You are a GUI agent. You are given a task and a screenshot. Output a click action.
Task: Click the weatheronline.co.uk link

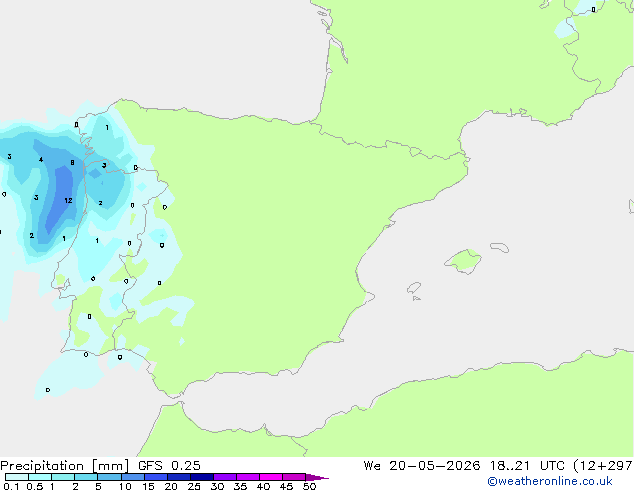(x=550, y=481)
